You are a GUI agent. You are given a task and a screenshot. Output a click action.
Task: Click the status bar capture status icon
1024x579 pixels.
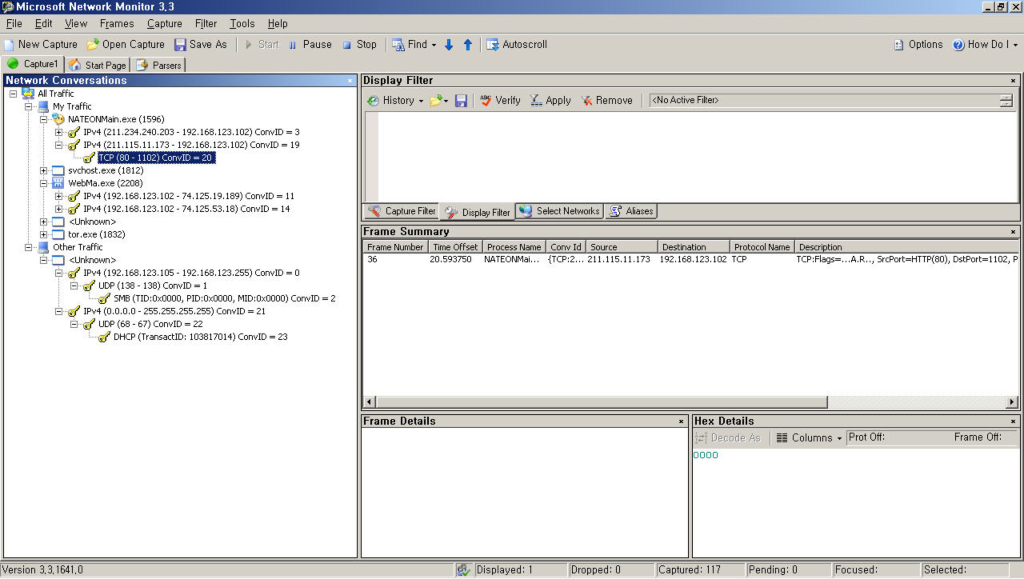point(463,571)
